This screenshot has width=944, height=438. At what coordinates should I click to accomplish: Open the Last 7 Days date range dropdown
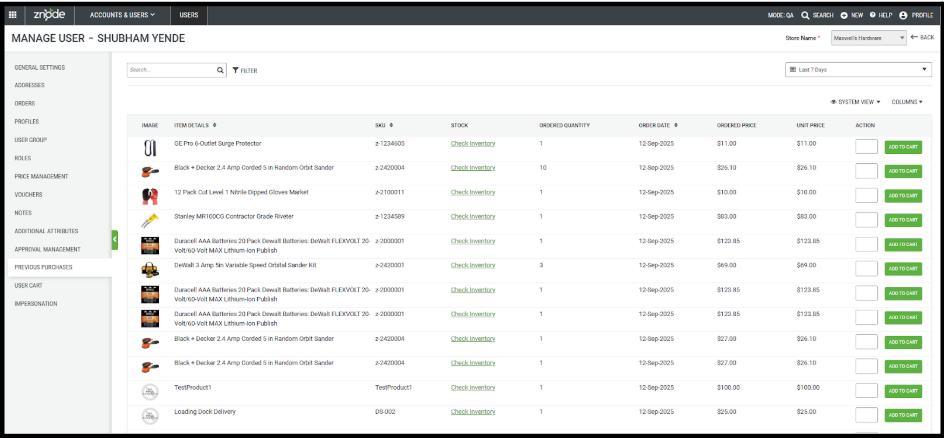[x=859, y=70]
